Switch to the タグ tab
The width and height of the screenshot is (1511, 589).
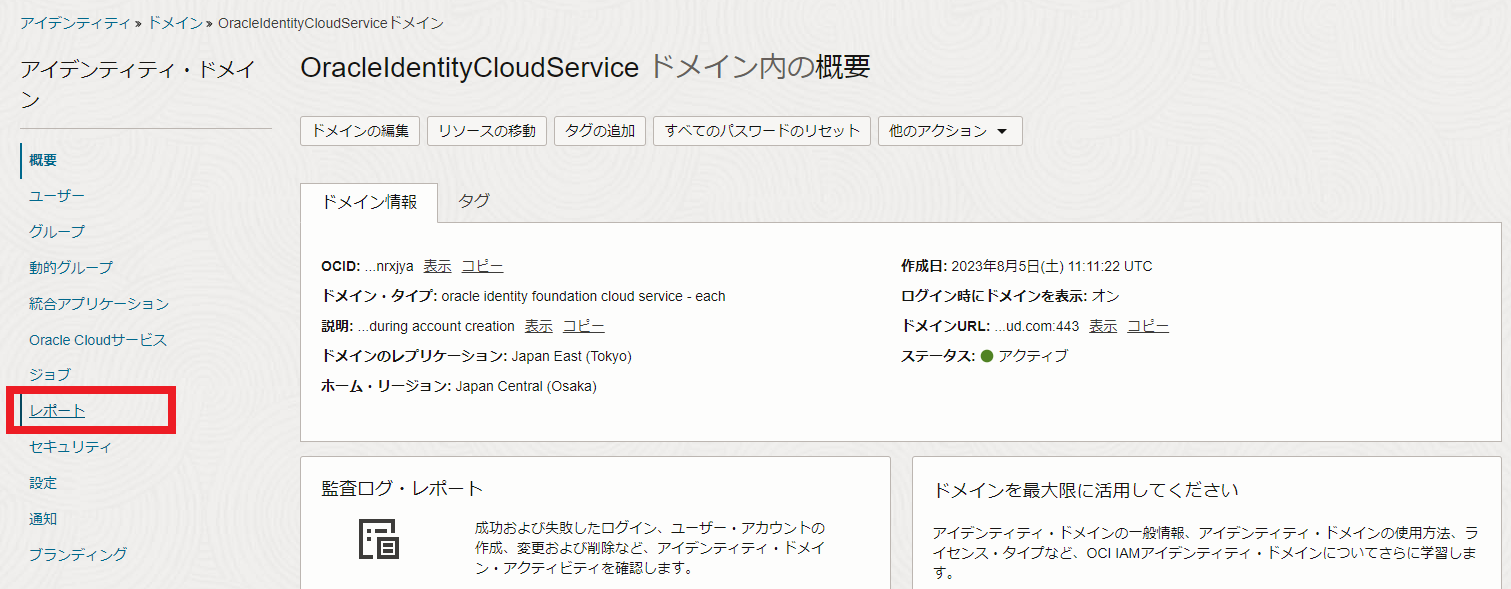(474, 202)
